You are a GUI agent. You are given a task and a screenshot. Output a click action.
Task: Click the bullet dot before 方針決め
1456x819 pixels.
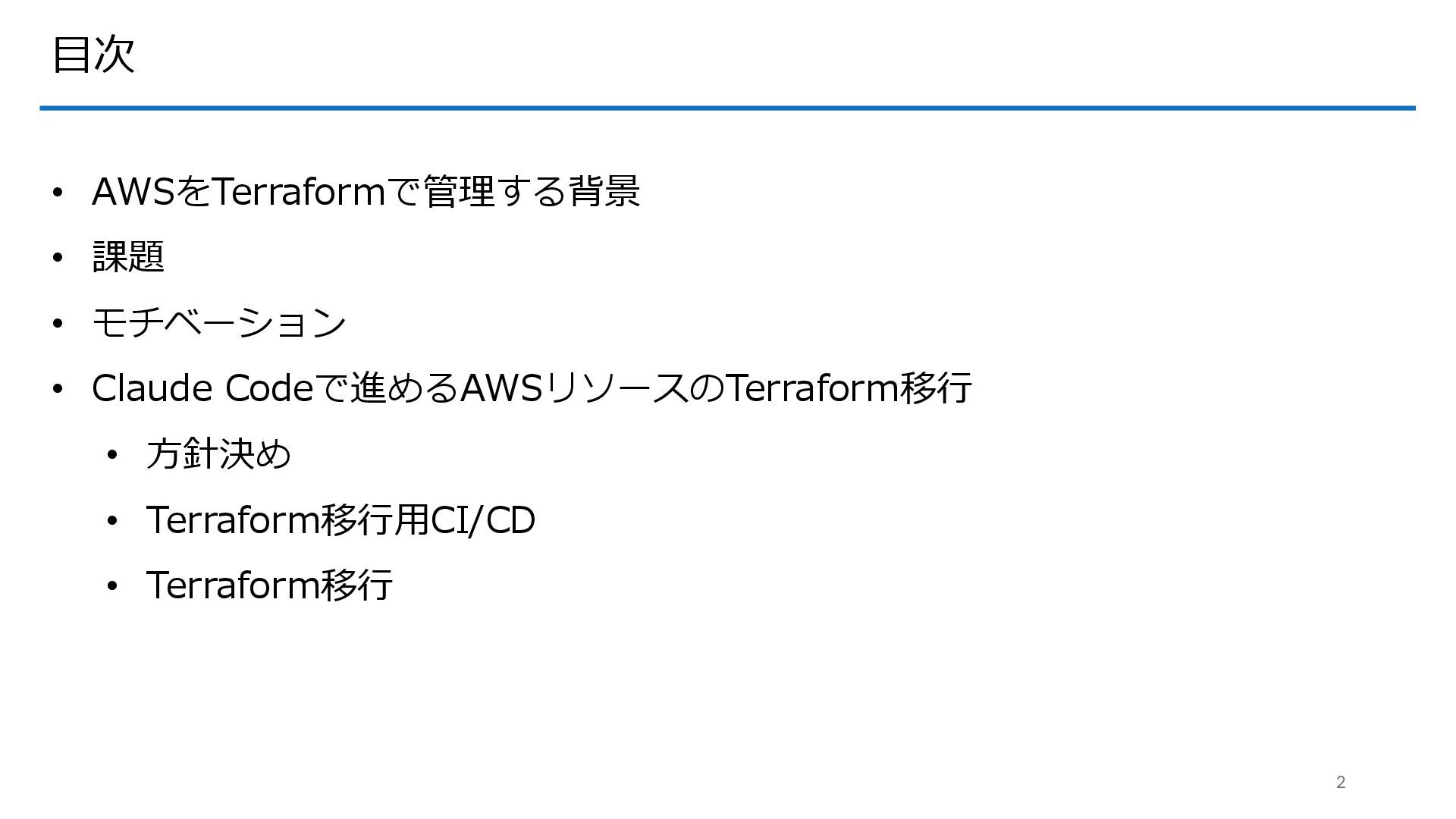coord(112,455)
